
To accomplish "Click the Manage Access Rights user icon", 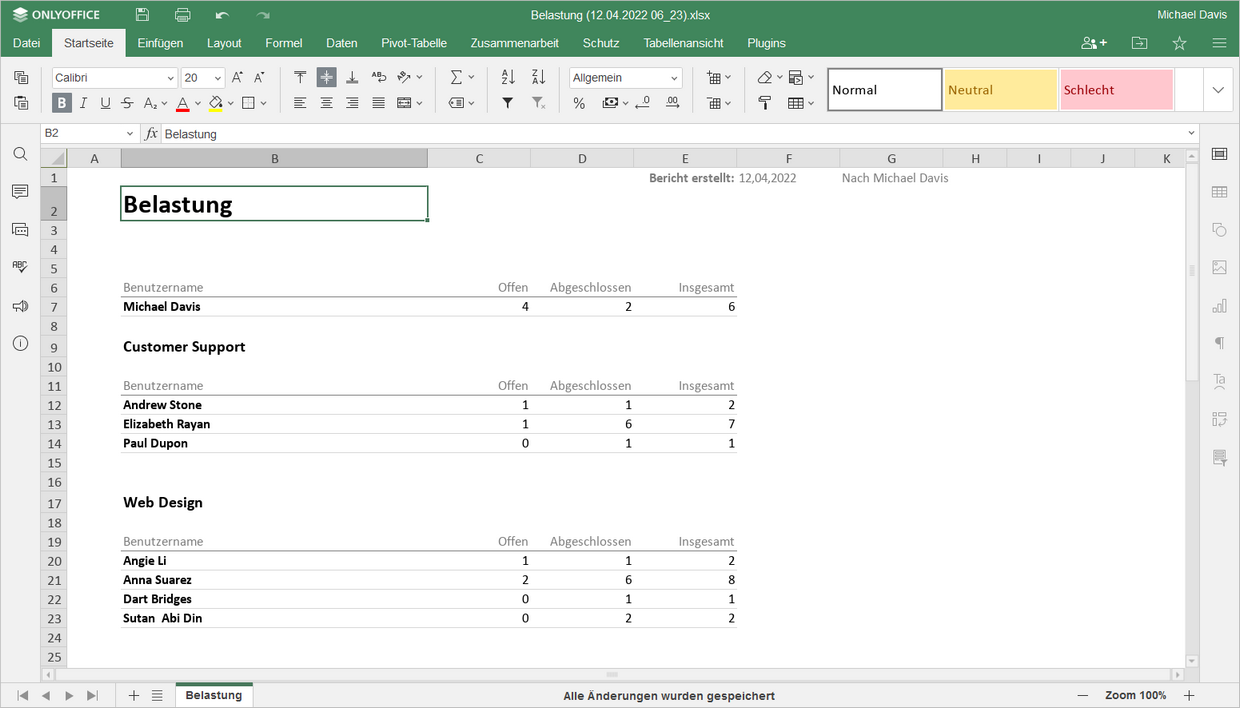I will tap(1094, 43).
